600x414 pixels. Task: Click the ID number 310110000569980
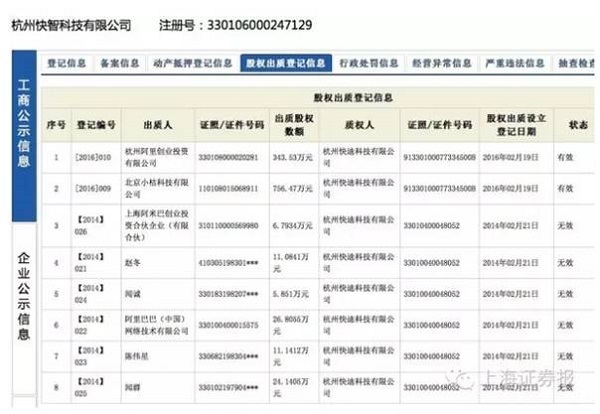(x=228, y=225)
